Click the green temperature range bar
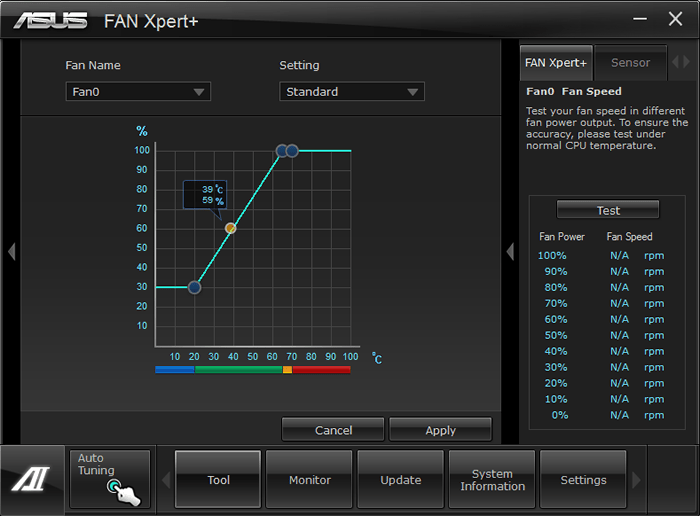 click(238, 369)
